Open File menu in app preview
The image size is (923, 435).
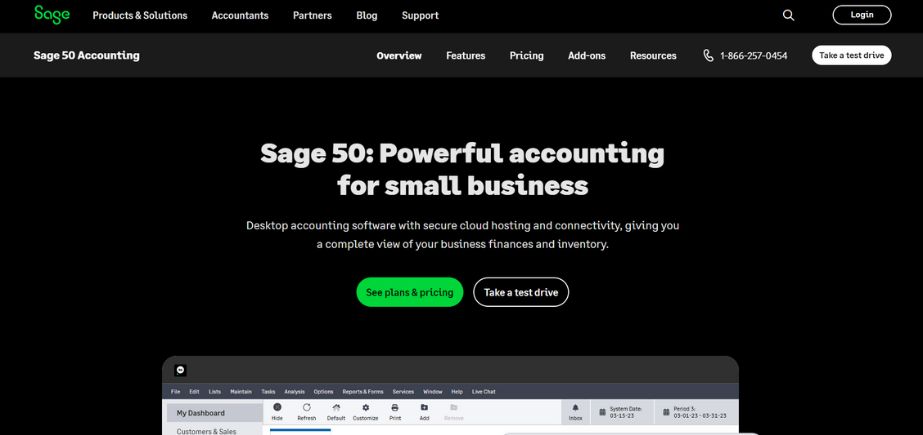click(175, 391)
